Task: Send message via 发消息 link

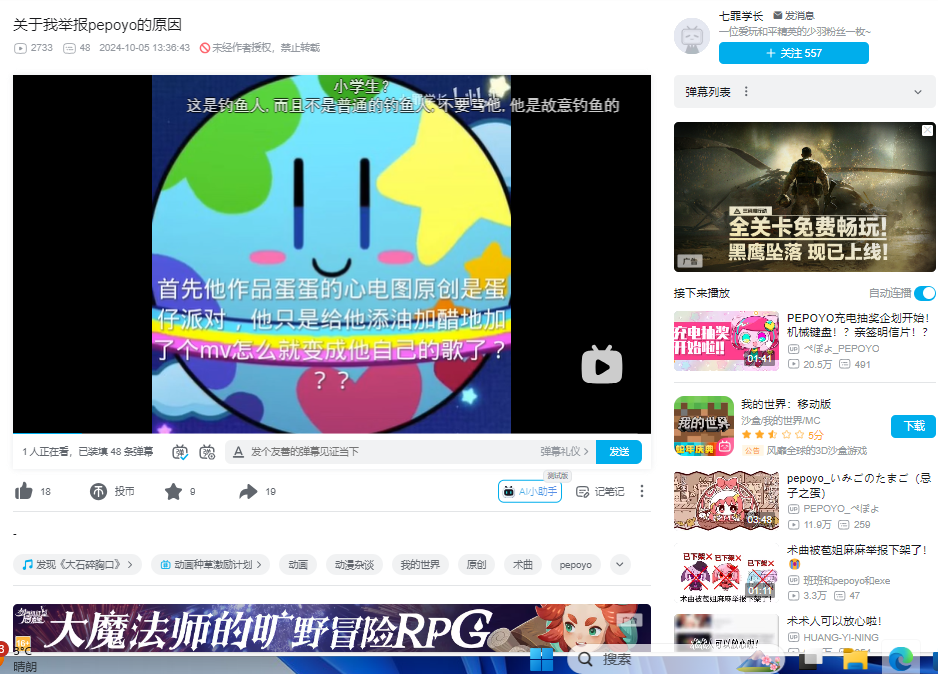Action: pos(794,16)
